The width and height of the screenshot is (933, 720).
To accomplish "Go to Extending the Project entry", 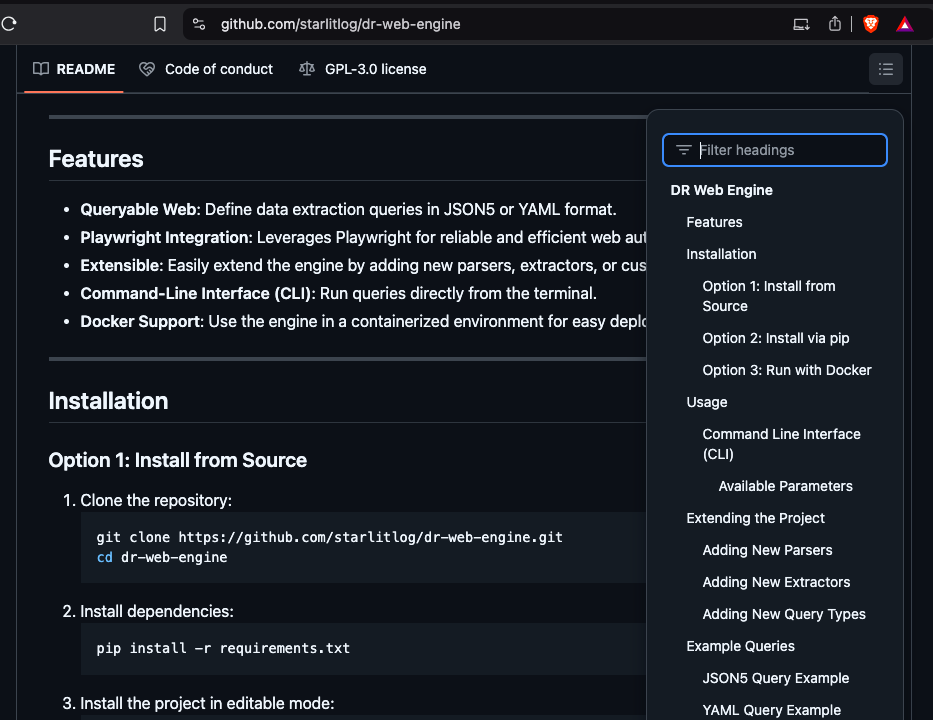I will pyautogui.click(x=755, y=518).
